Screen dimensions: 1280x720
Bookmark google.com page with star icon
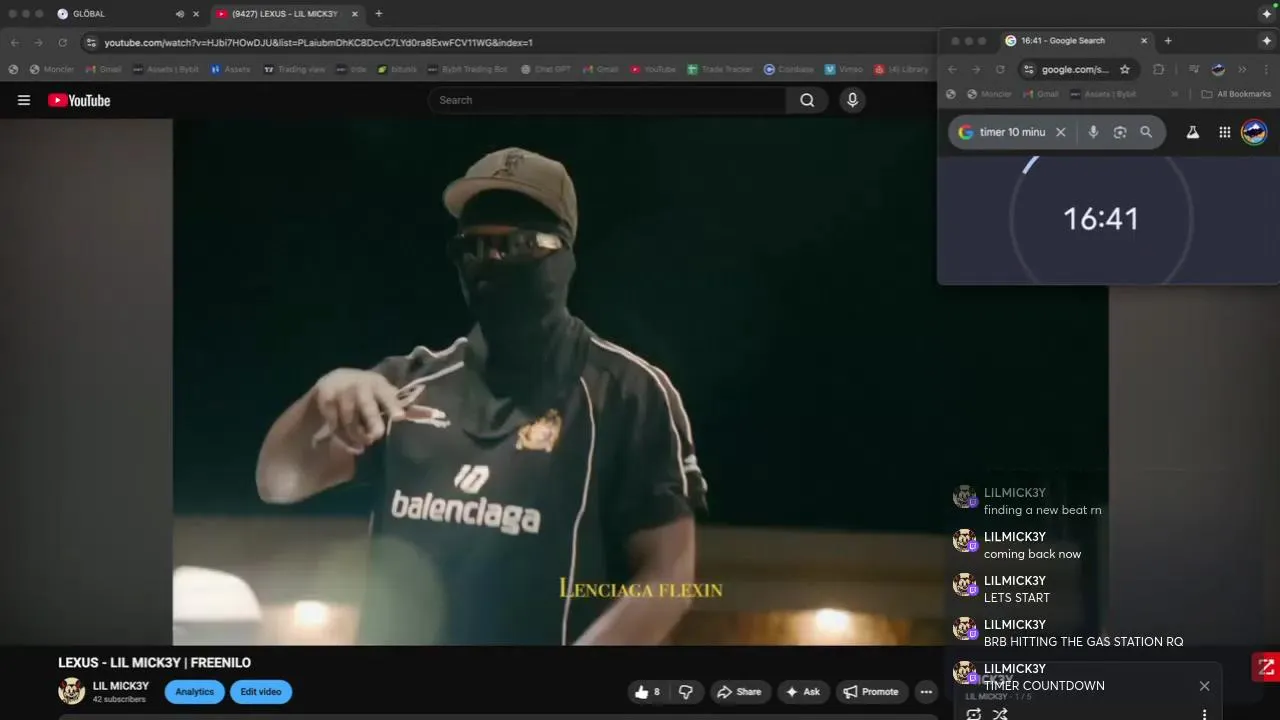tap(1125, 70)
